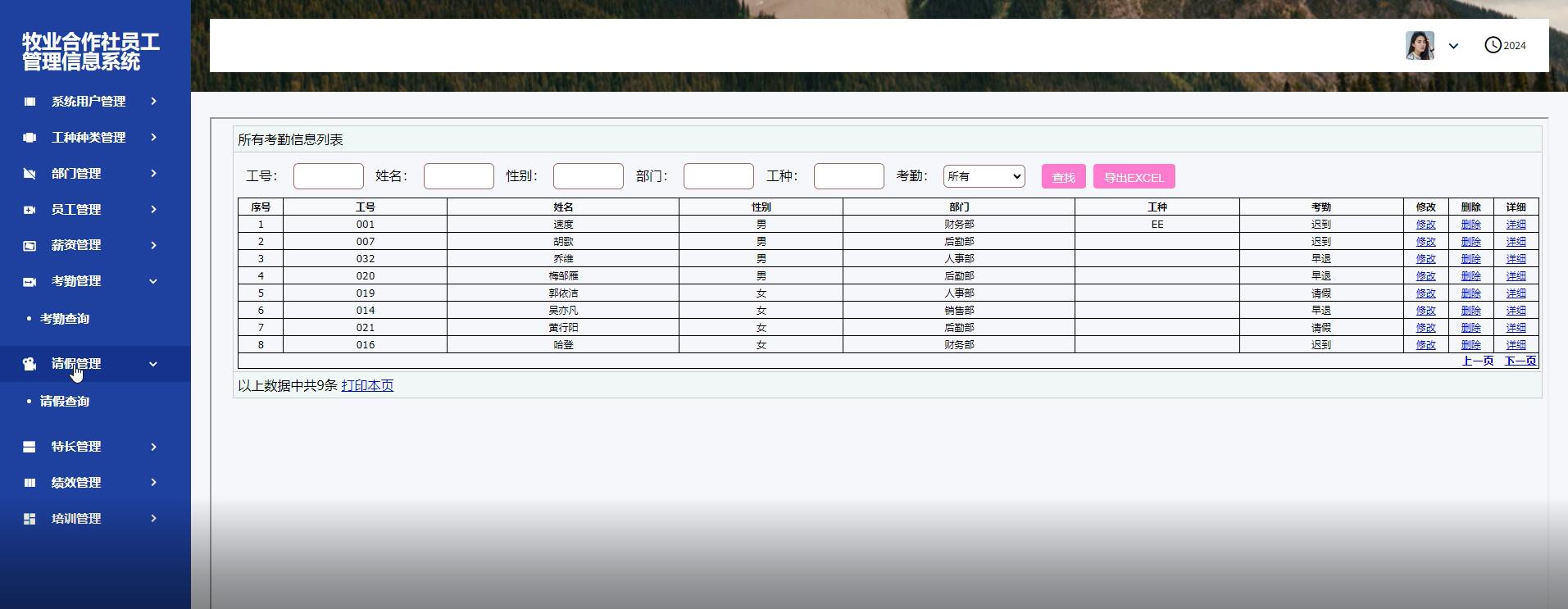This screenshot has height=609, width=1568.
Task: Click 修改 link for employee 胡歌
Action: pos(1425,242)
